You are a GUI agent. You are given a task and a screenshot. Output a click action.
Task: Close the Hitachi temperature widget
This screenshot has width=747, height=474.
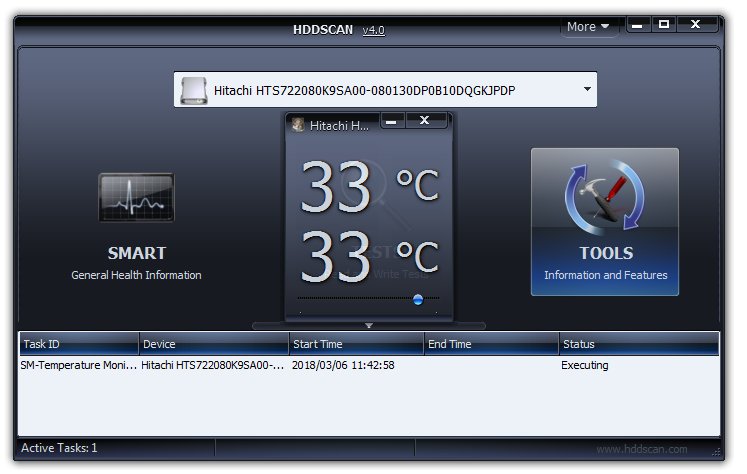425,121
